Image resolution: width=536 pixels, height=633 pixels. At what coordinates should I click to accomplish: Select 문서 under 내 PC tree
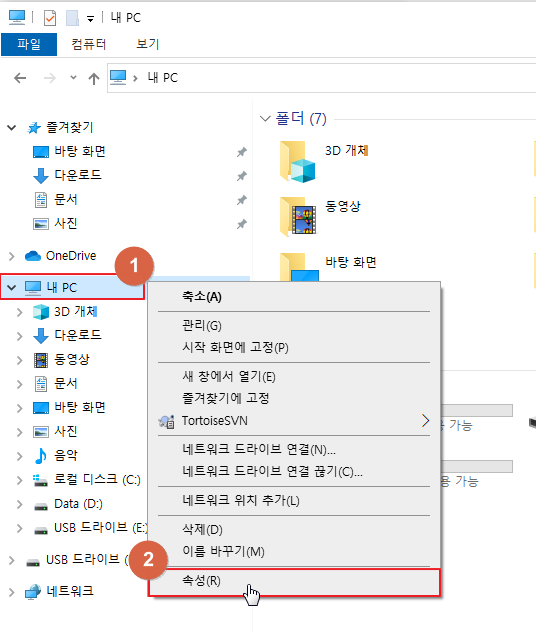click(x=66, y=384)
